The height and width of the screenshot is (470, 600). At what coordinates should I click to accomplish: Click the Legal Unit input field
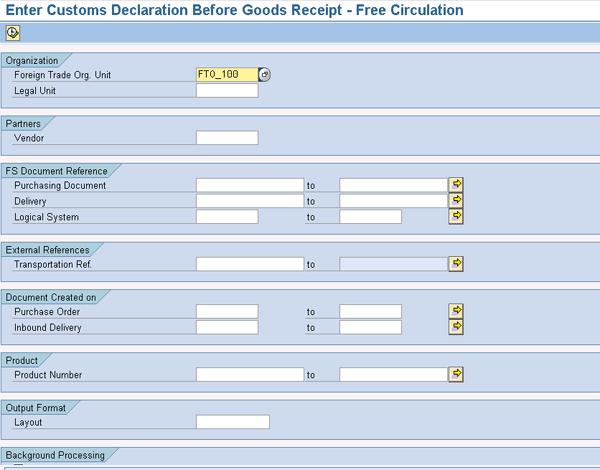pos(227,90)
